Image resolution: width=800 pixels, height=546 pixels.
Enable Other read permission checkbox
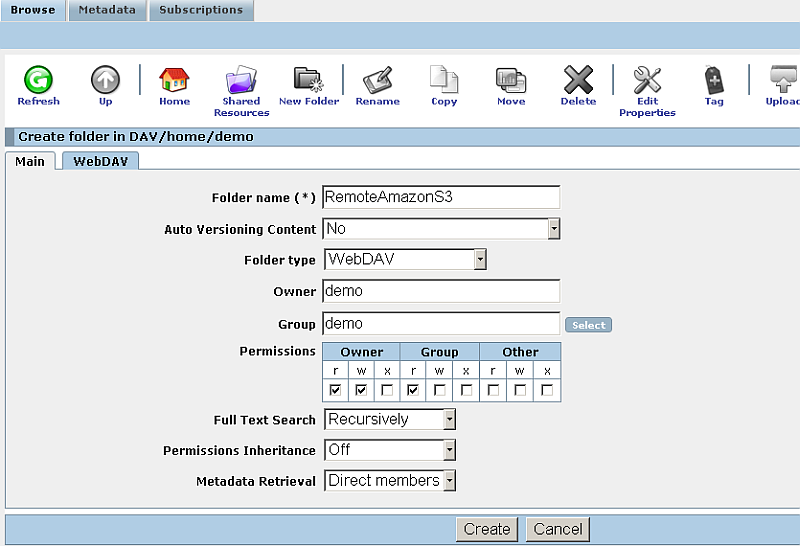(493, 391)
